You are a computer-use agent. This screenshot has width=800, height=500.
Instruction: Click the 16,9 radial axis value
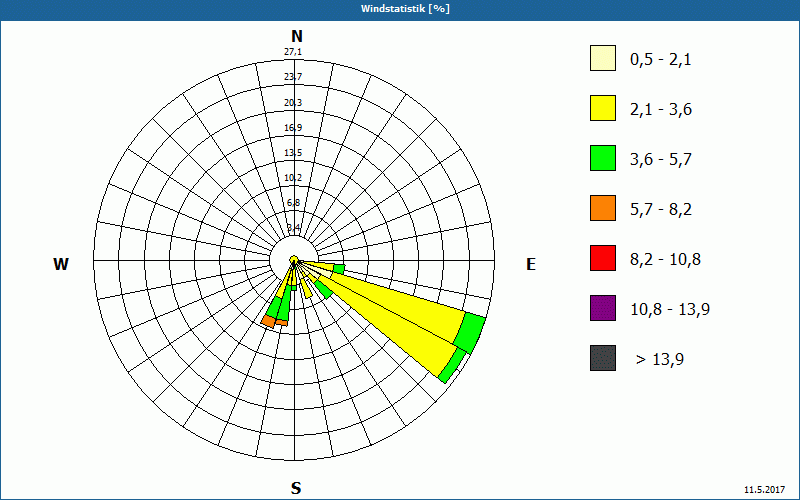click(x=293, y=128)
